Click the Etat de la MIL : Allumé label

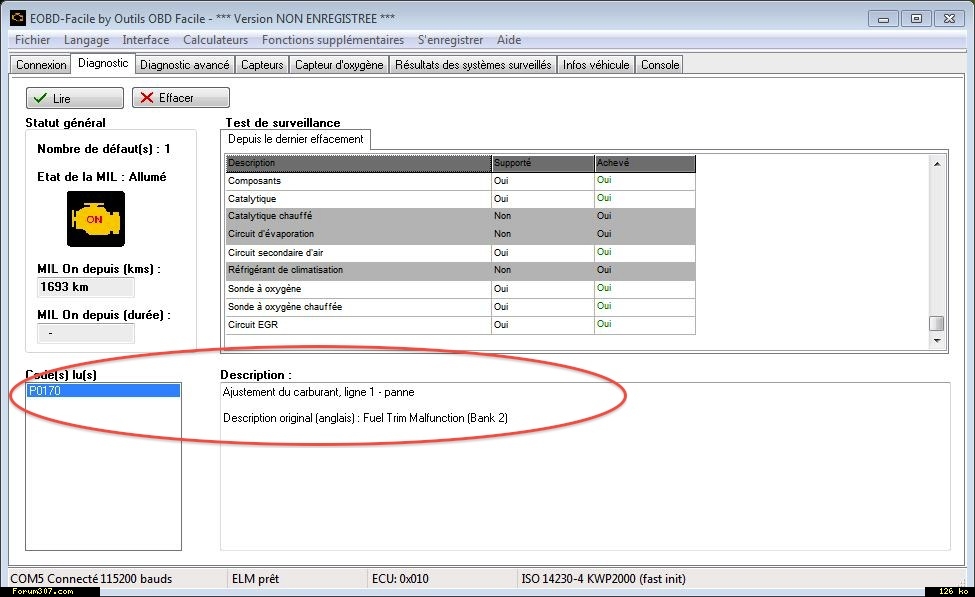tap(101, 177)
